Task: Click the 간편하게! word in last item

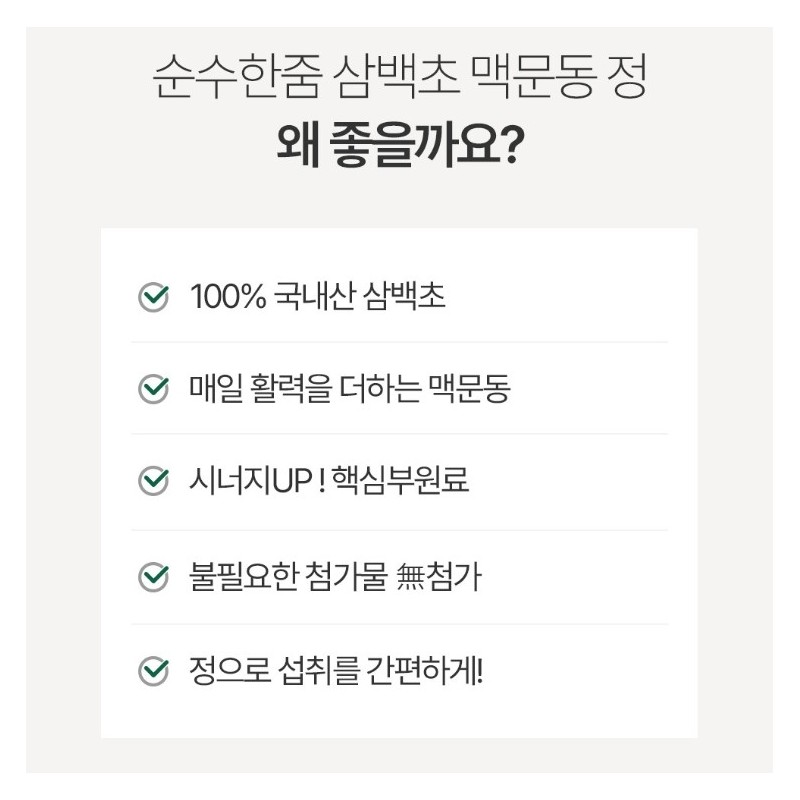Action: coord(424,670)
